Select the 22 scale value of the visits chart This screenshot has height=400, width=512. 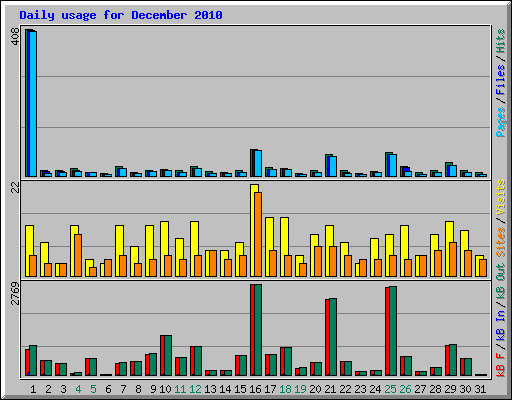pyautogui.click(x=15, y=188)
